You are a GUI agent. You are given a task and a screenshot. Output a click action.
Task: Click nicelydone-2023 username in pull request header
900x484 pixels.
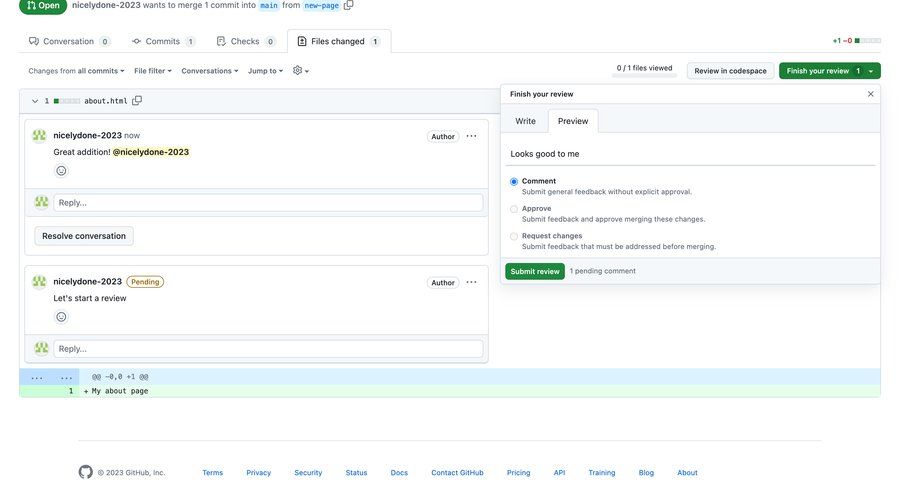(106, 5)
